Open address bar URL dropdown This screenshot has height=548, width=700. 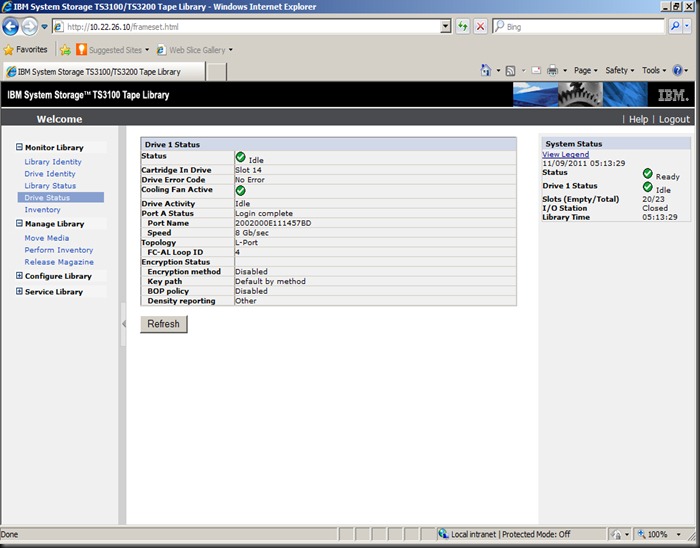[446, 27]
